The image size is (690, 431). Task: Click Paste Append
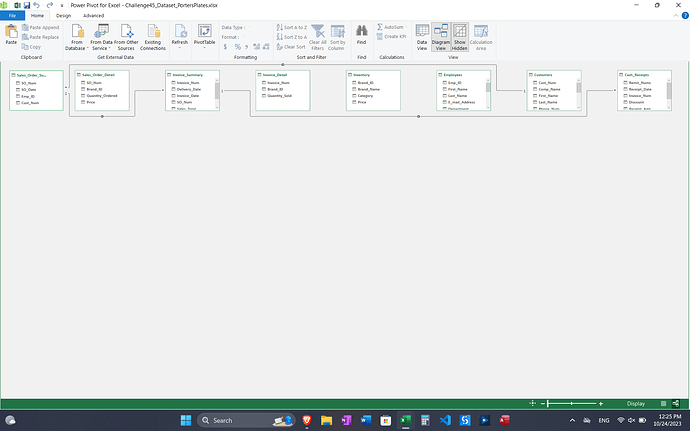[x=40, y=27]
